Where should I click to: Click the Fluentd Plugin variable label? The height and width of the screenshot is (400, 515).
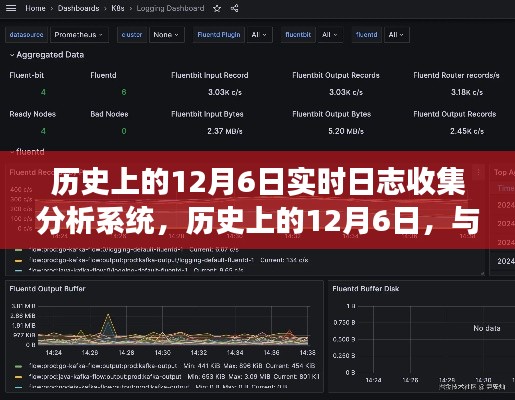tap(219, 35)
